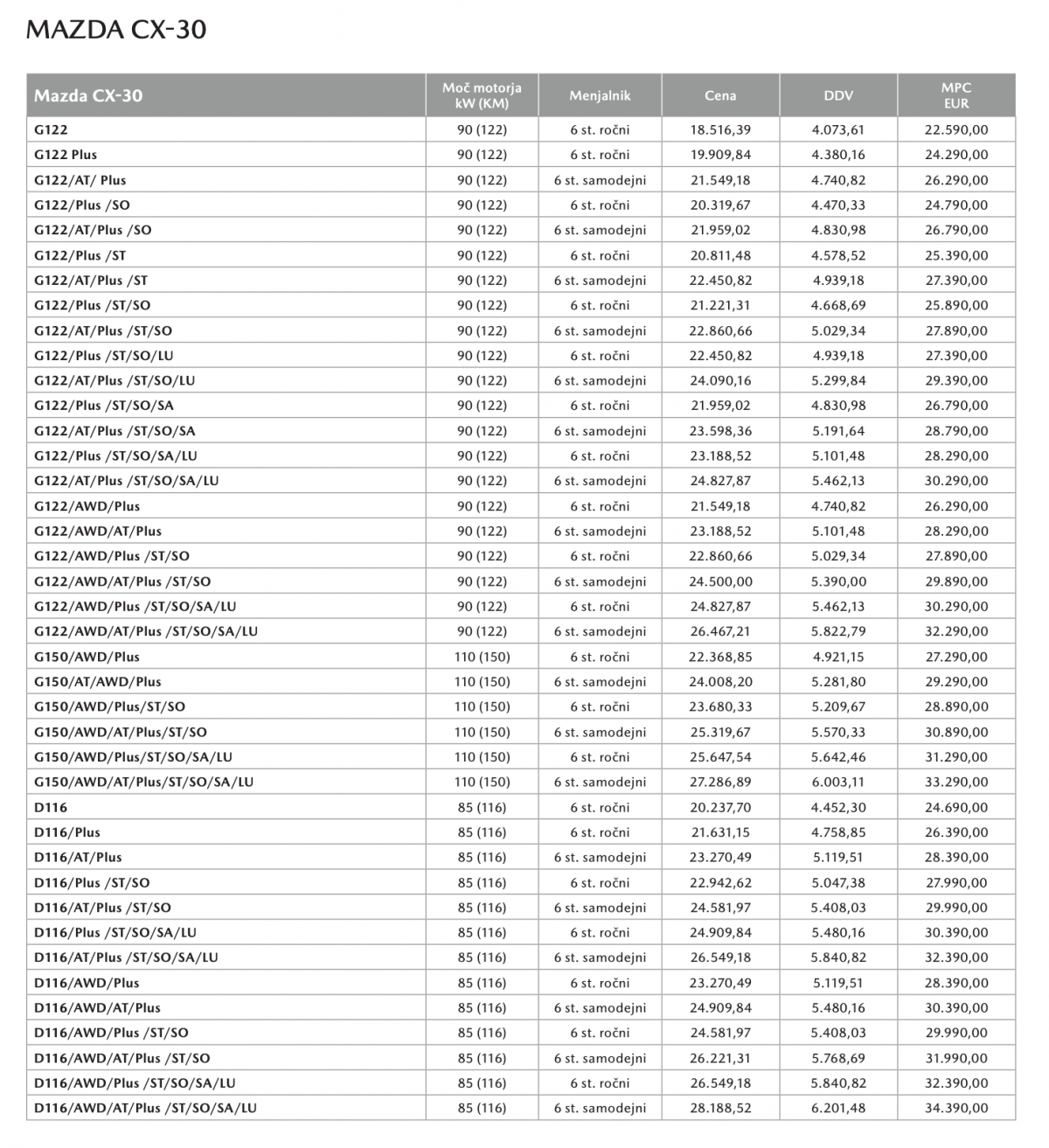Viewport: 1049px width, 1148px height.
Task: Click the DDV column header
Action: (838, 95)
